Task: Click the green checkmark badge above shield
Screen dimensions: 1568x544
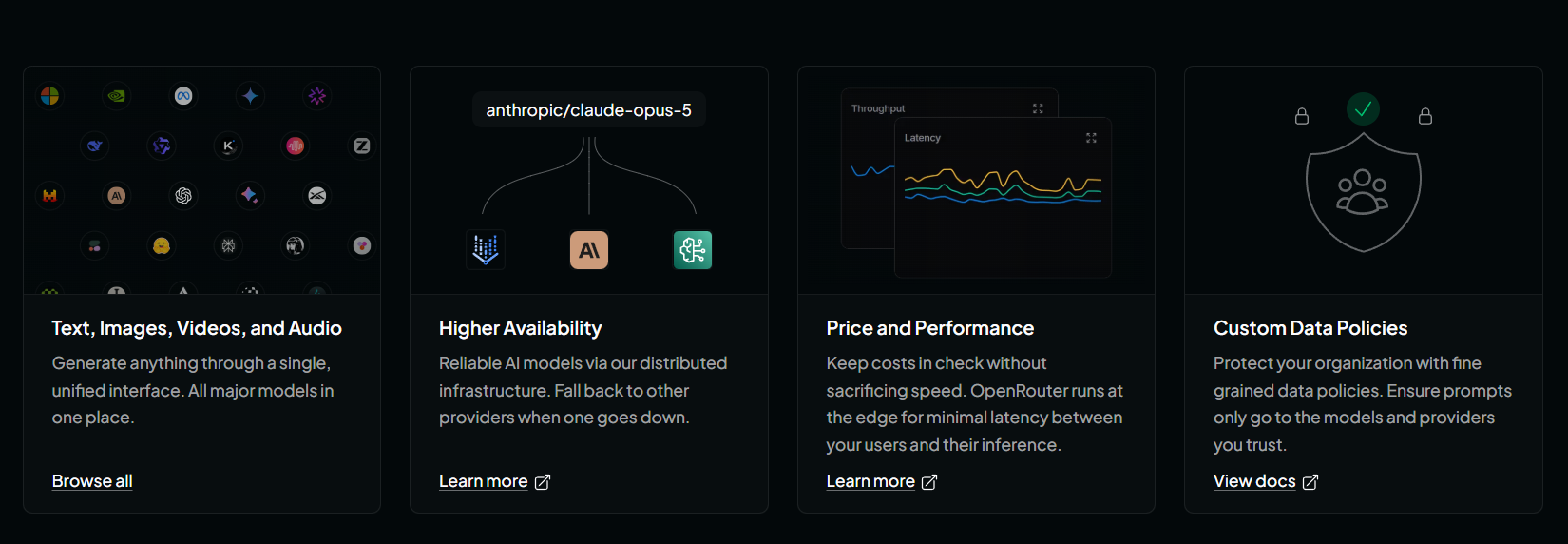Action: [x=1363, y=109]
